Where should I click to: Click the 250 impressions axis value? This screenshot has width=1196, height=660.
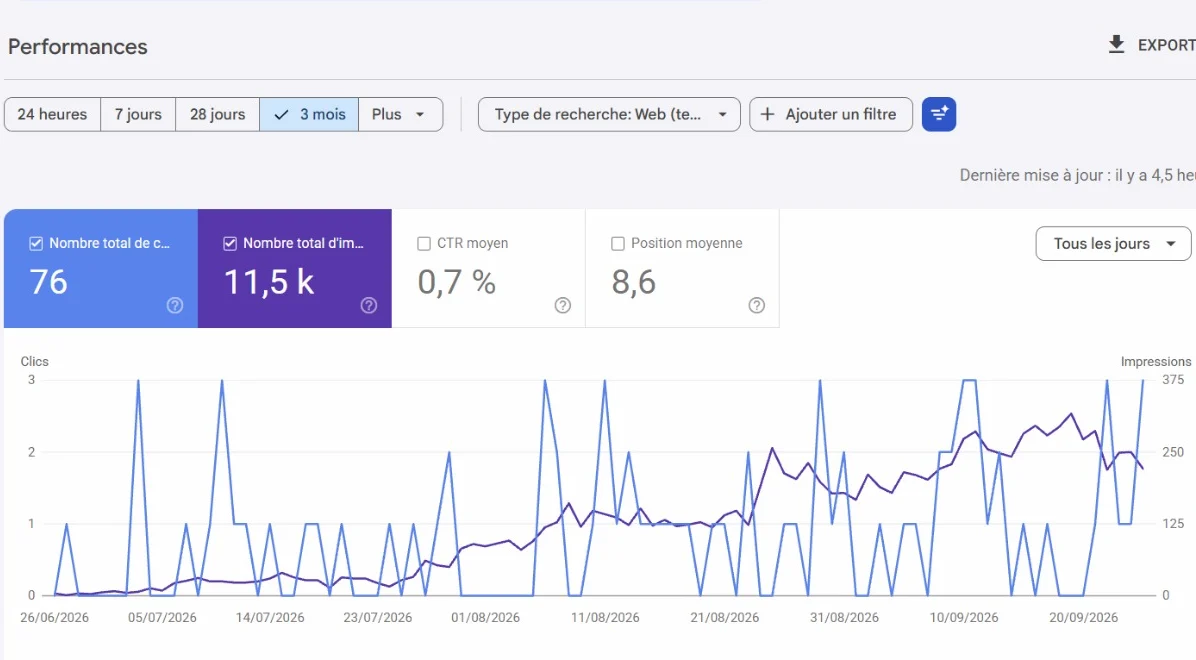(1172, 452)
